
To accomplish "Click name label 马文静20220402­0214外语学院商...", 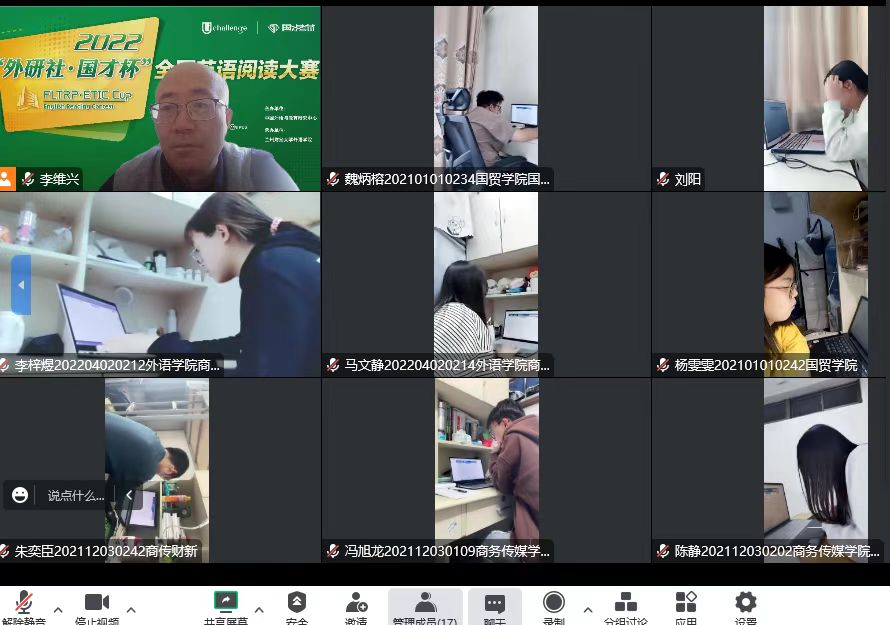I will tap(447, 365).
